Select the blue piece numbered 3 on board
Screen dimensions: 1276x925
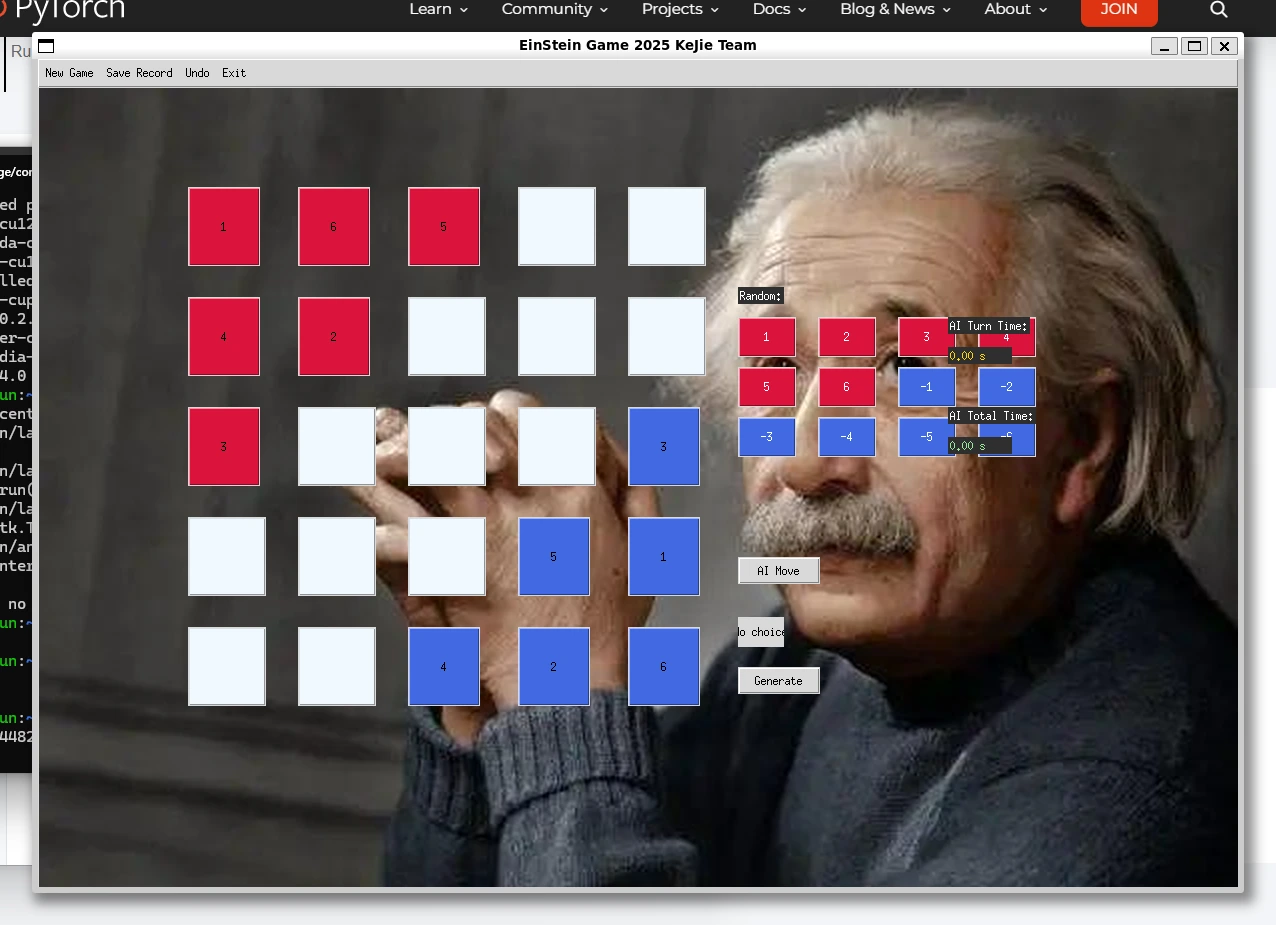point(664,447)
